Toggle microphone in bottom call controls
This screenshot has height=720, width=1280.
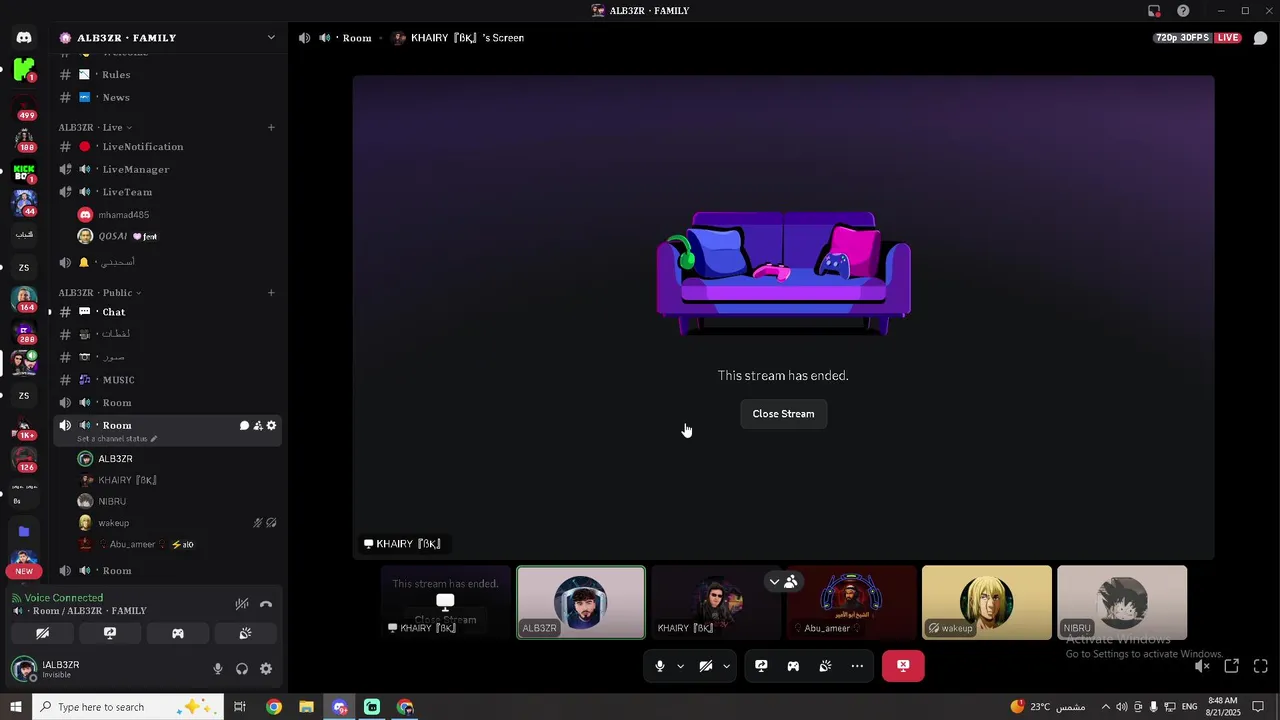[659, 666]
